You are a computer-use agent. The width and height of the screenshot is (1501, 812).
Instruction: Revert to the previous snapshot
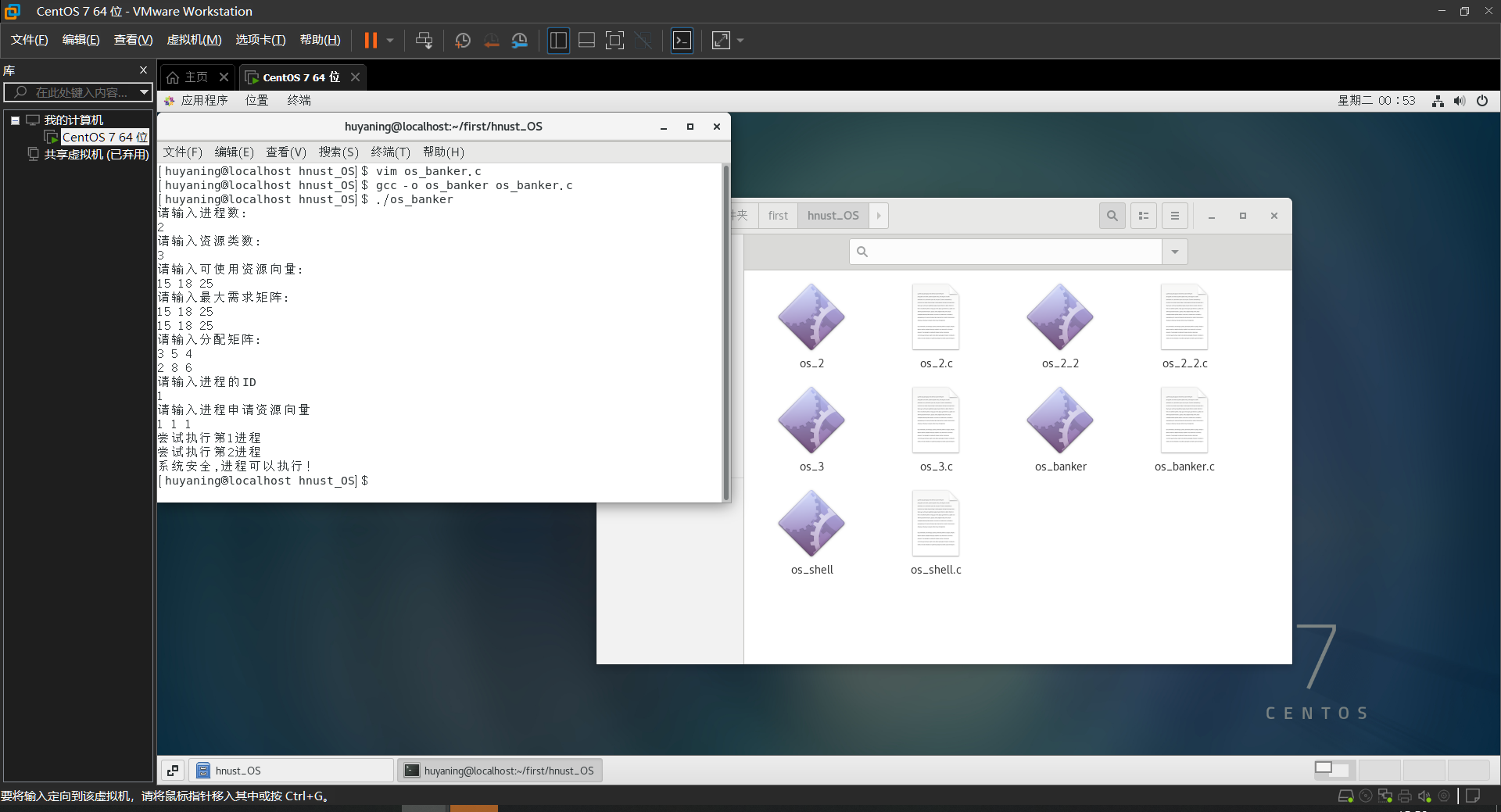coord(491,41)
